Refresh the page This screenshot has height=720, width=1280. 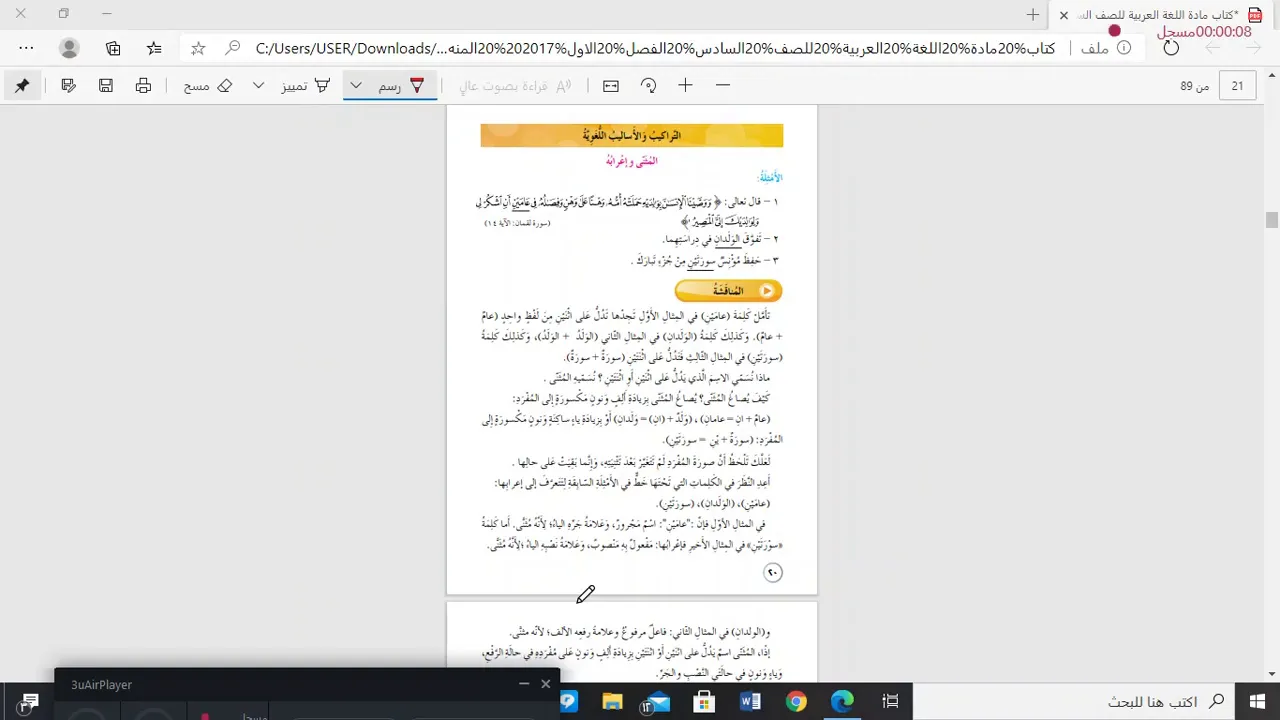(1172, 48)
